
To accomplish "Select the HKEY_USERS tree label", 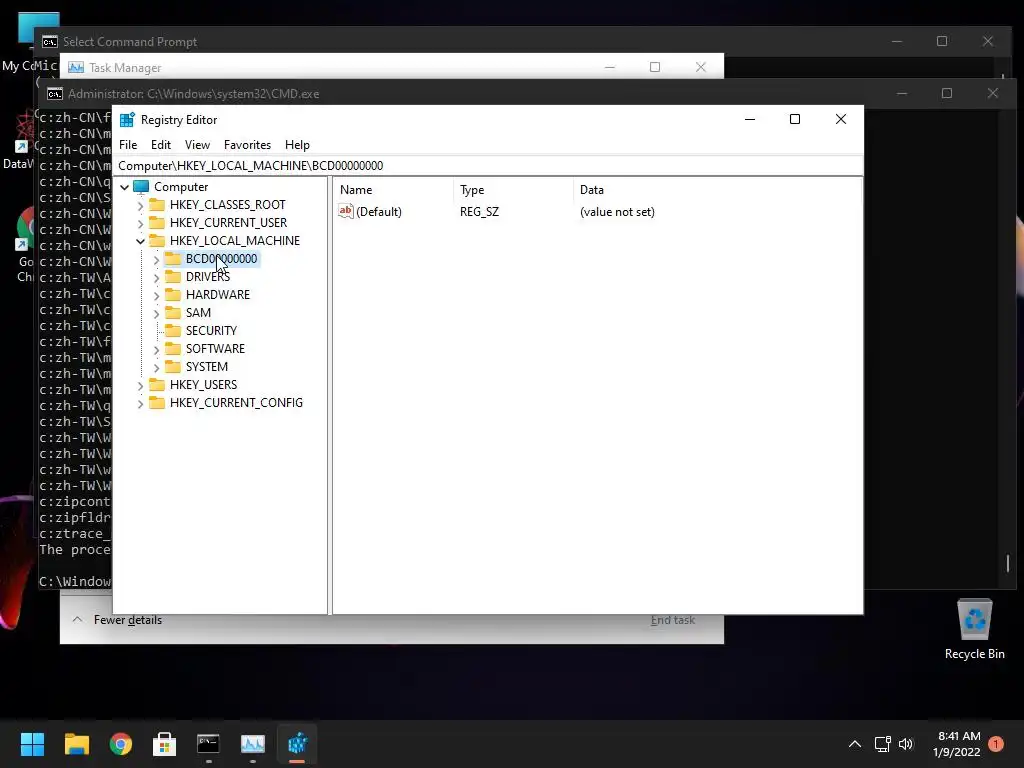I will tap(203, 385).
